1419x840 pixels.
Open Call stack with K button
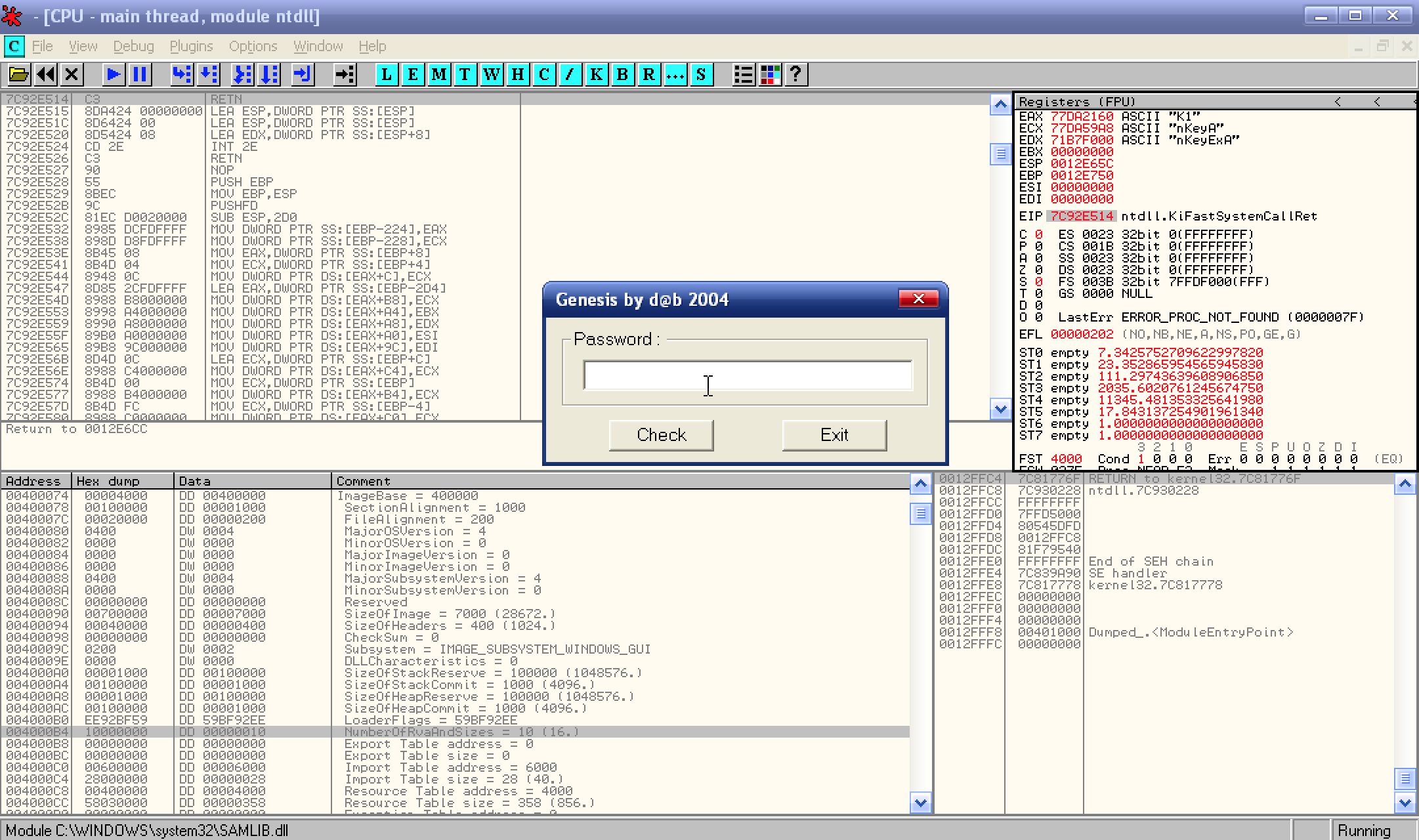tap(596, 74)
